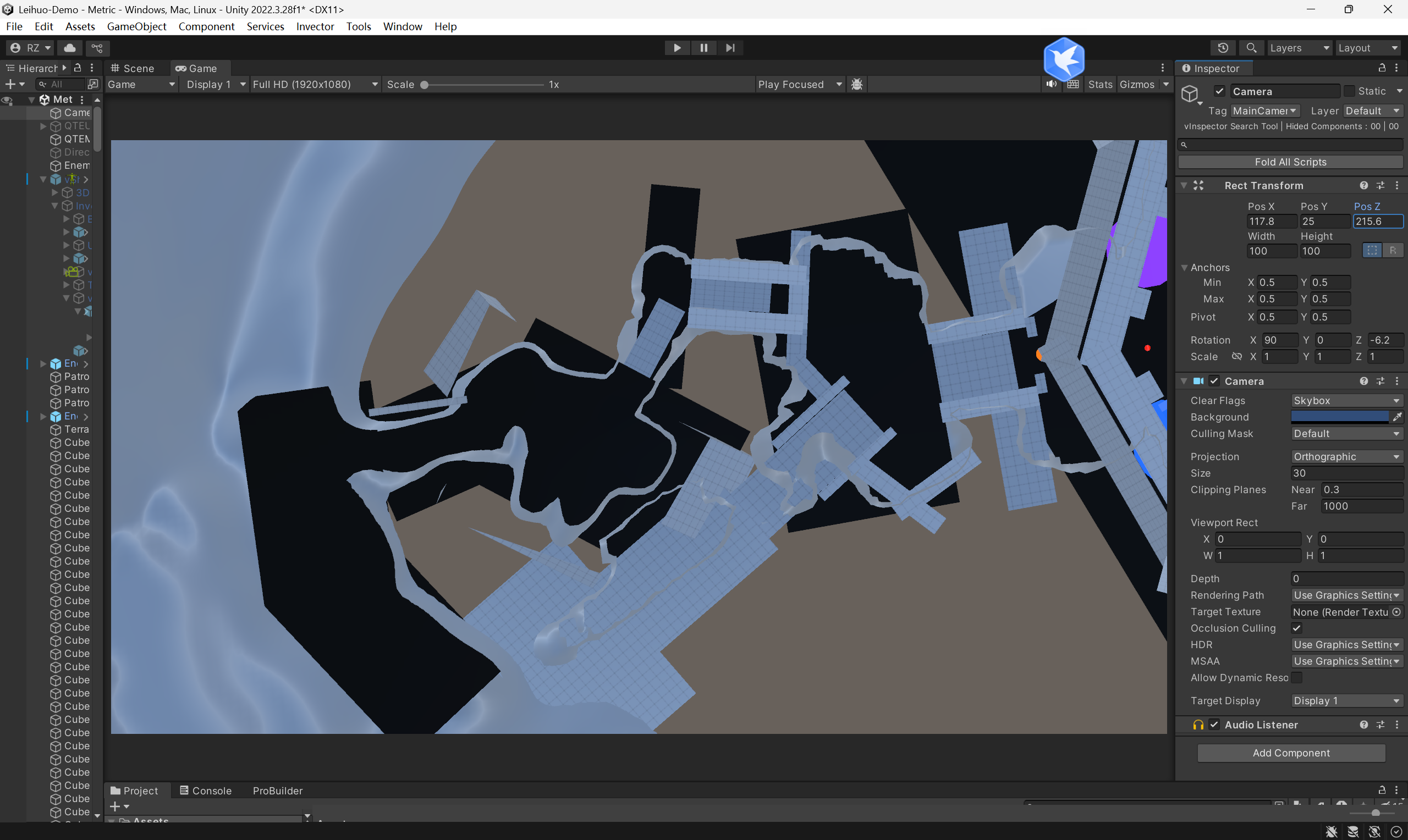Viewport: 1408px width, 840px height.
Task: Click the frame debugger bug icon
Action: coord(856,84)
